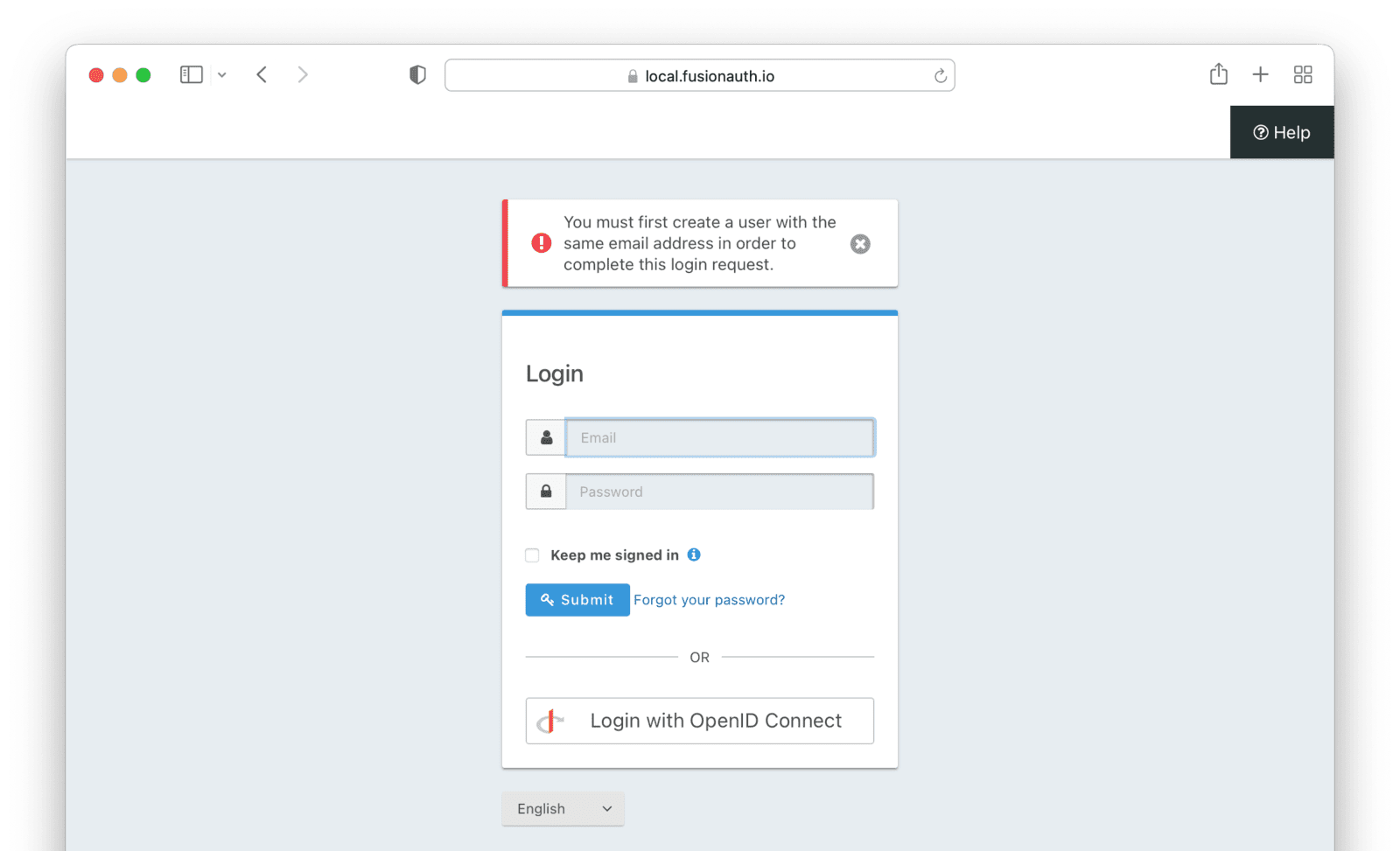Click the question mark icon in the Help button

(x=1260, y=132)
